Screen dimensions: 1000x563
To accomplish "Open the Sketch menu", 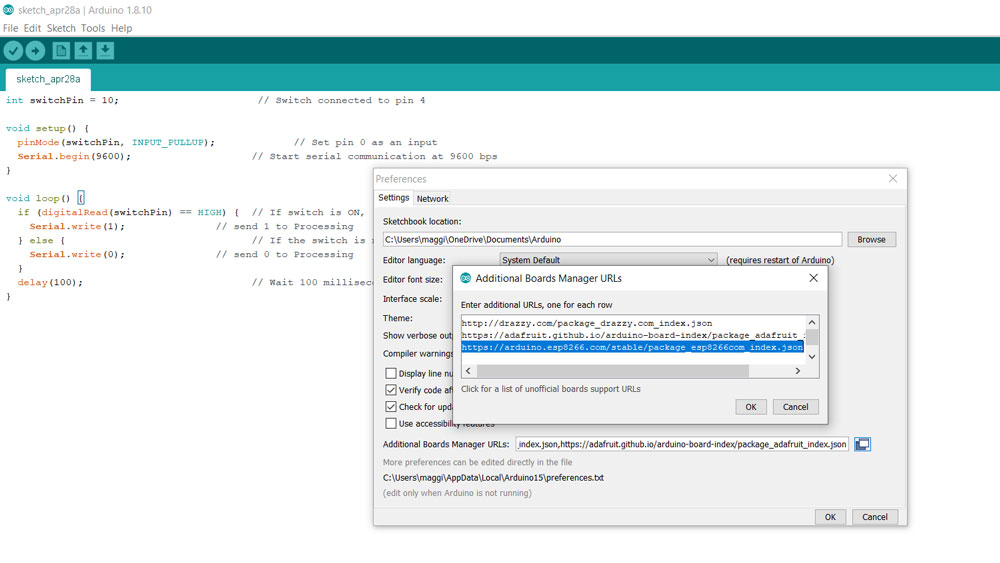I will 61,28.
